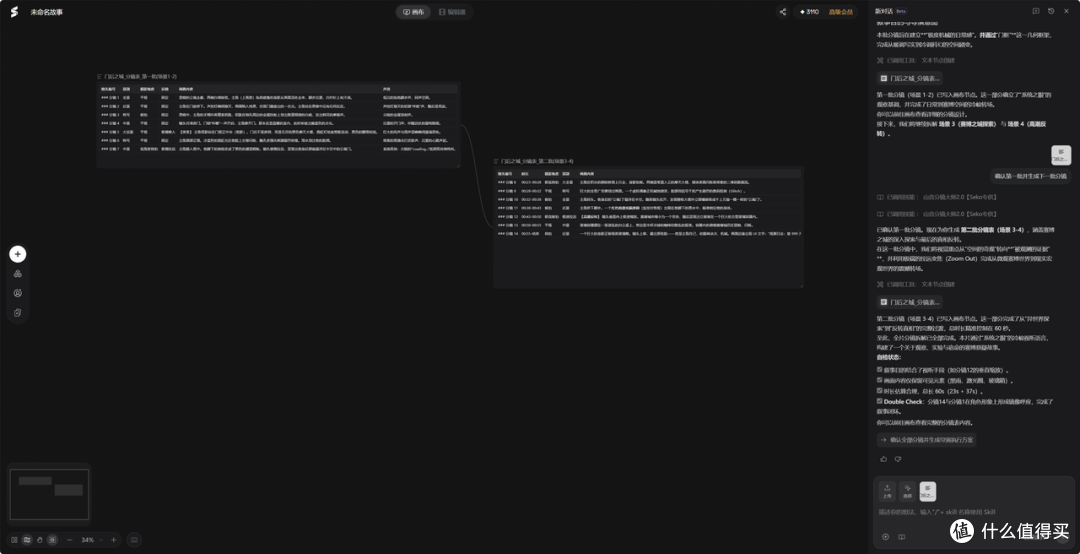Switch to the editor tab beside 画布
The height and width of the screenshot is (554, 1080).
[452, 12]
